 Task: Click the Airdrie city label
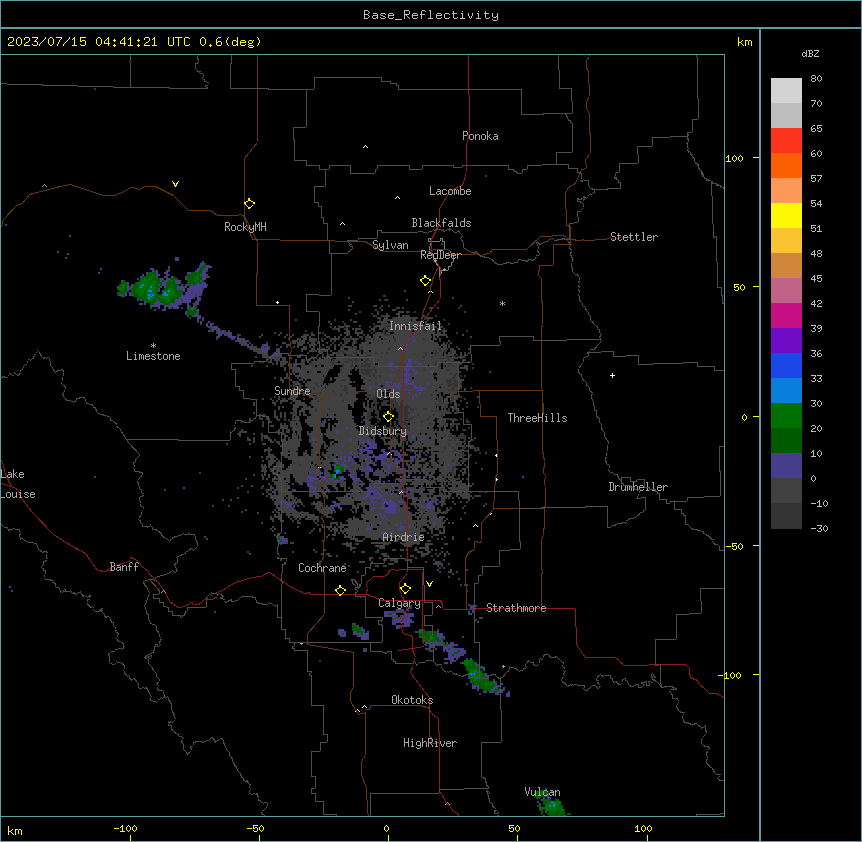tap(404, 537)
